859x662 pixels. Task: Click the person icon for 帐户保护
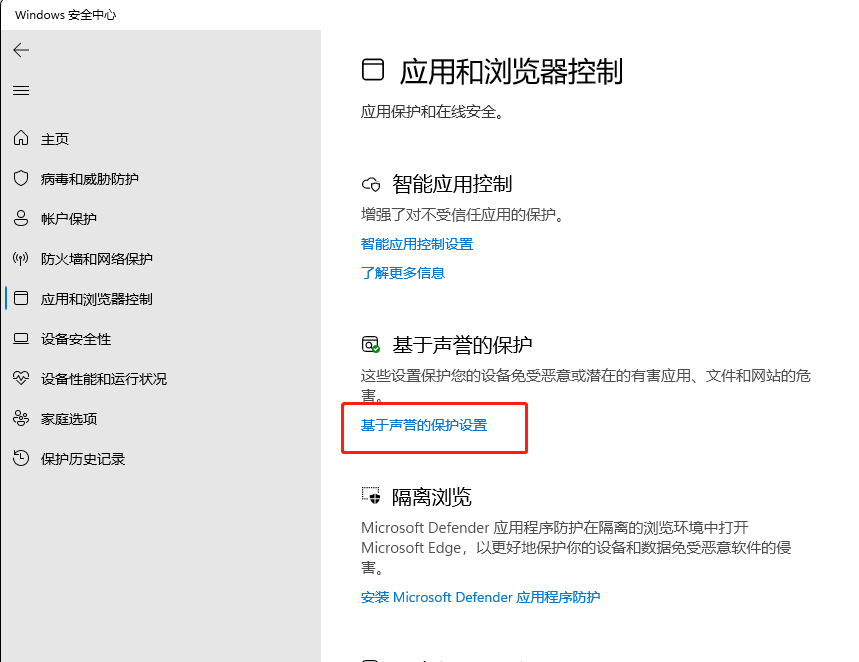(x=21, y=218)
